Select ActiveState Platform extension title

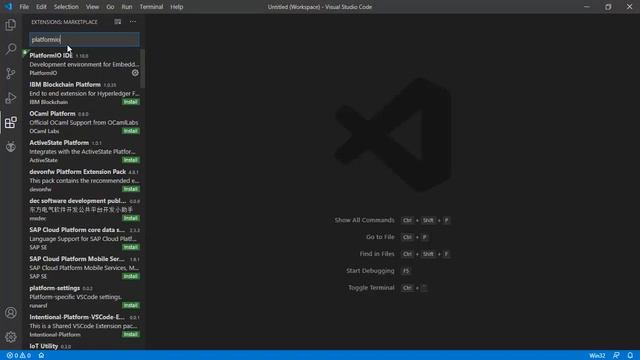tap(59, 142)
